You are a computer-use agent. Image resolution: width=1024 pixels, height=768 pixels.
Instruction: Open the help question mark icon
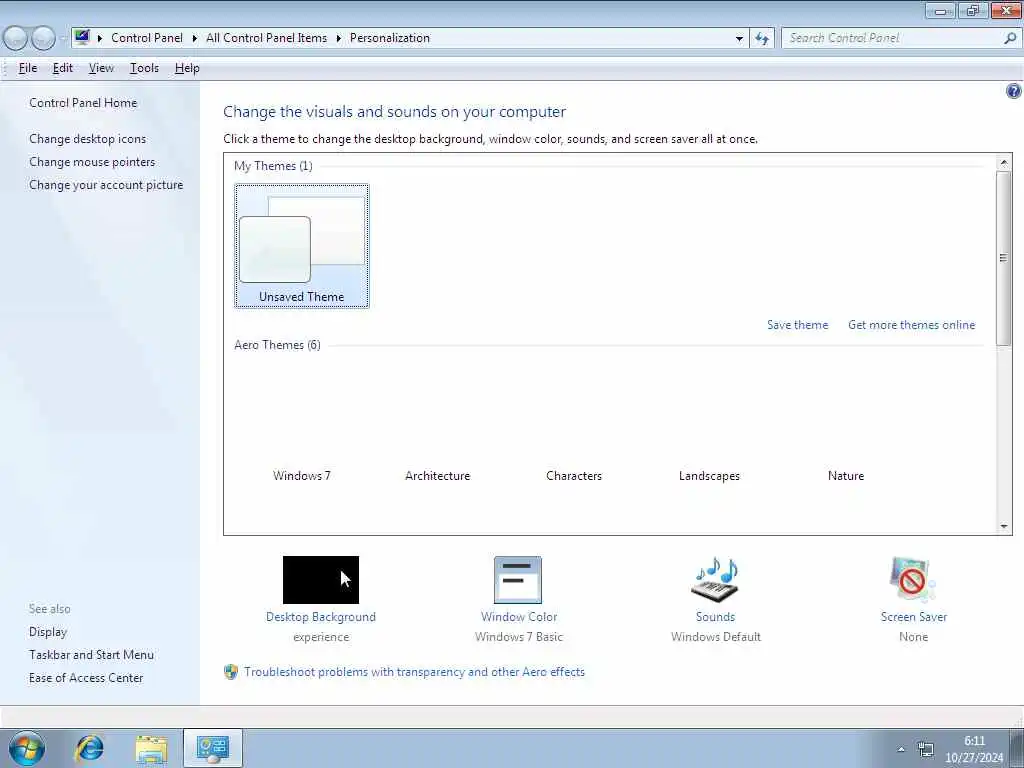point(1014,91)
